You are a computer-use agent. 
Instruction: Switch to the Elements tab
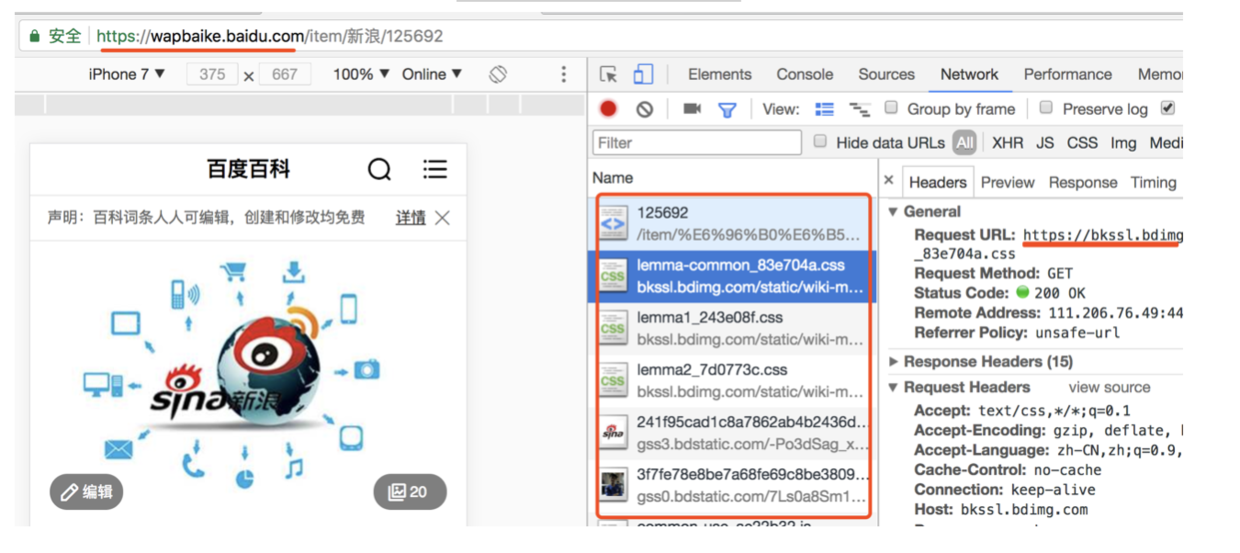click(x=719, y=74)
